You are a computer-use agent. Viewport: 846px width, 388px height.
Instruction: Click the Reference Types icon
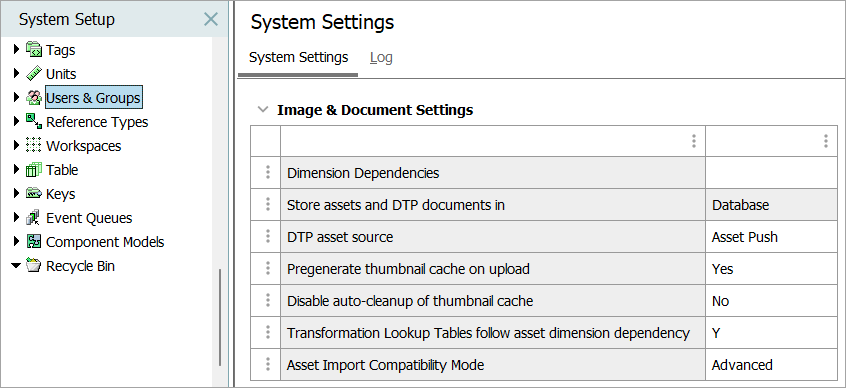(x=33, y=121)
